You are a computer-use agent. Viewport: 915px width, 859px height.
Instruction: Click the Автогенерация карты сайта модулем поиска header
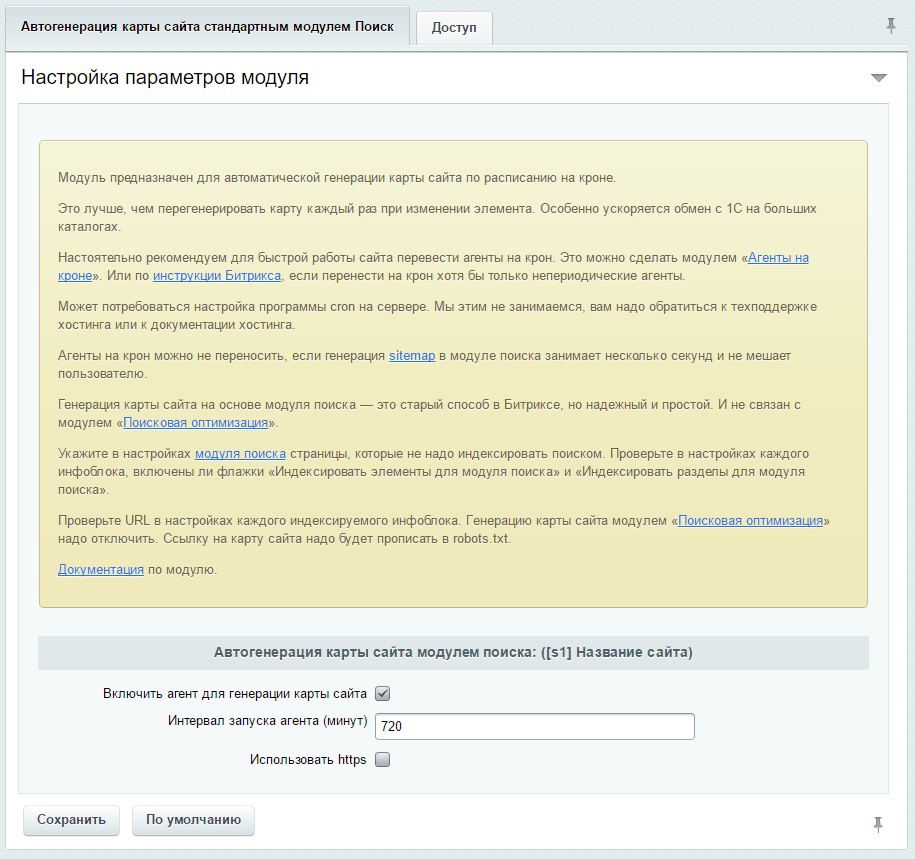tap(453, 653)
